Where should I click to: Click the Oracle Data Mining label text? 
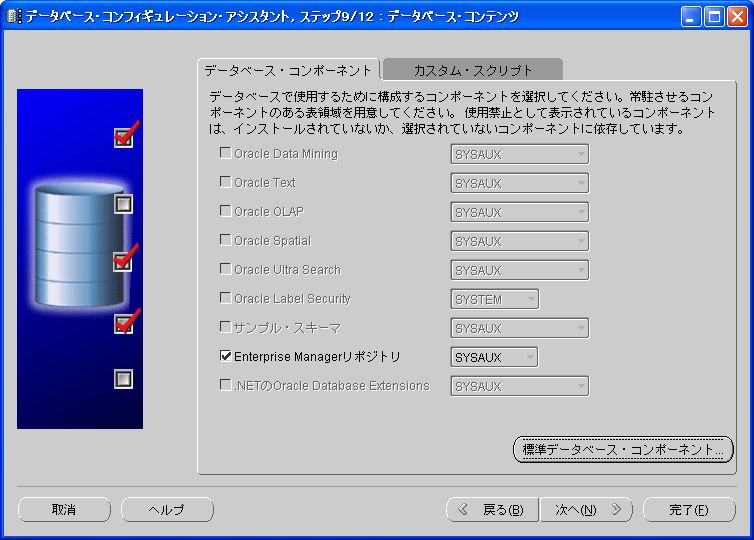pyautogui.click(x=286, y=154)
